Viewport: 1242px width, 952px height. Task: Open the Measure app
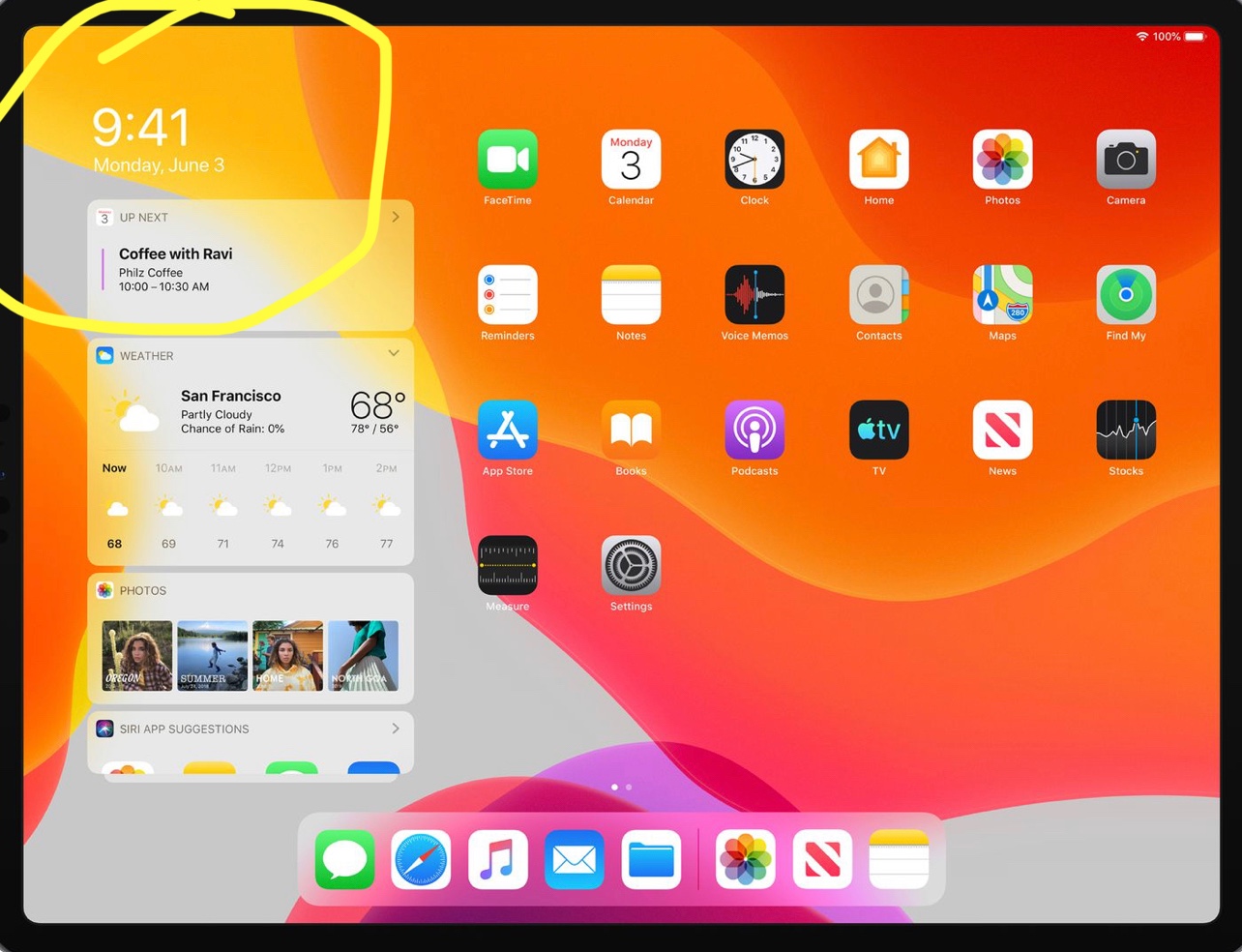point(507,566)
